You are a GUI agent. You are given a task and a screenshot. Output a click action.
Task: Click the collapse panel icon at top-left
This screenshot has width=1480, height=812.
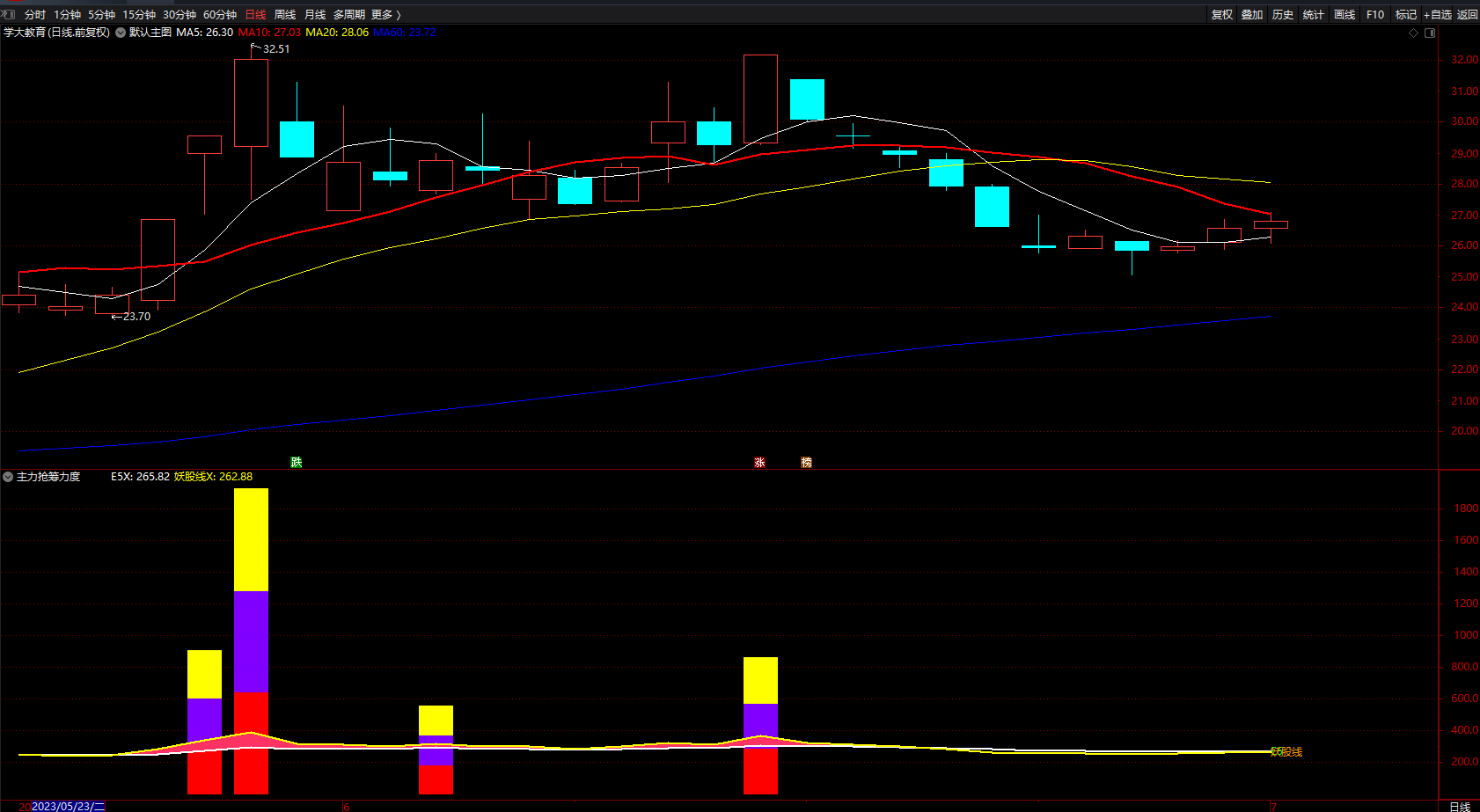pos(8,14)
